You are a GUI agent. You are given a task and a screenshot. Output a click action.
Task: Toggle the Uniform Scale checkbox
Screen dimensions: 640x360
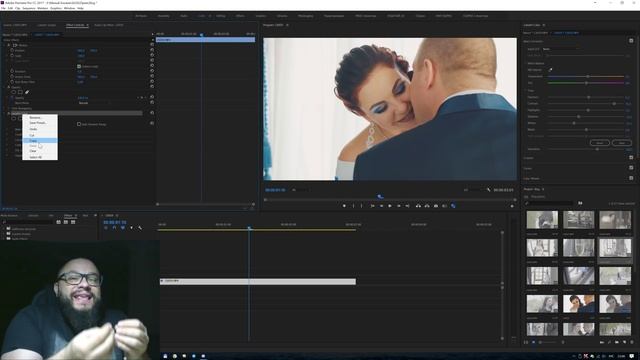(79, 66)
